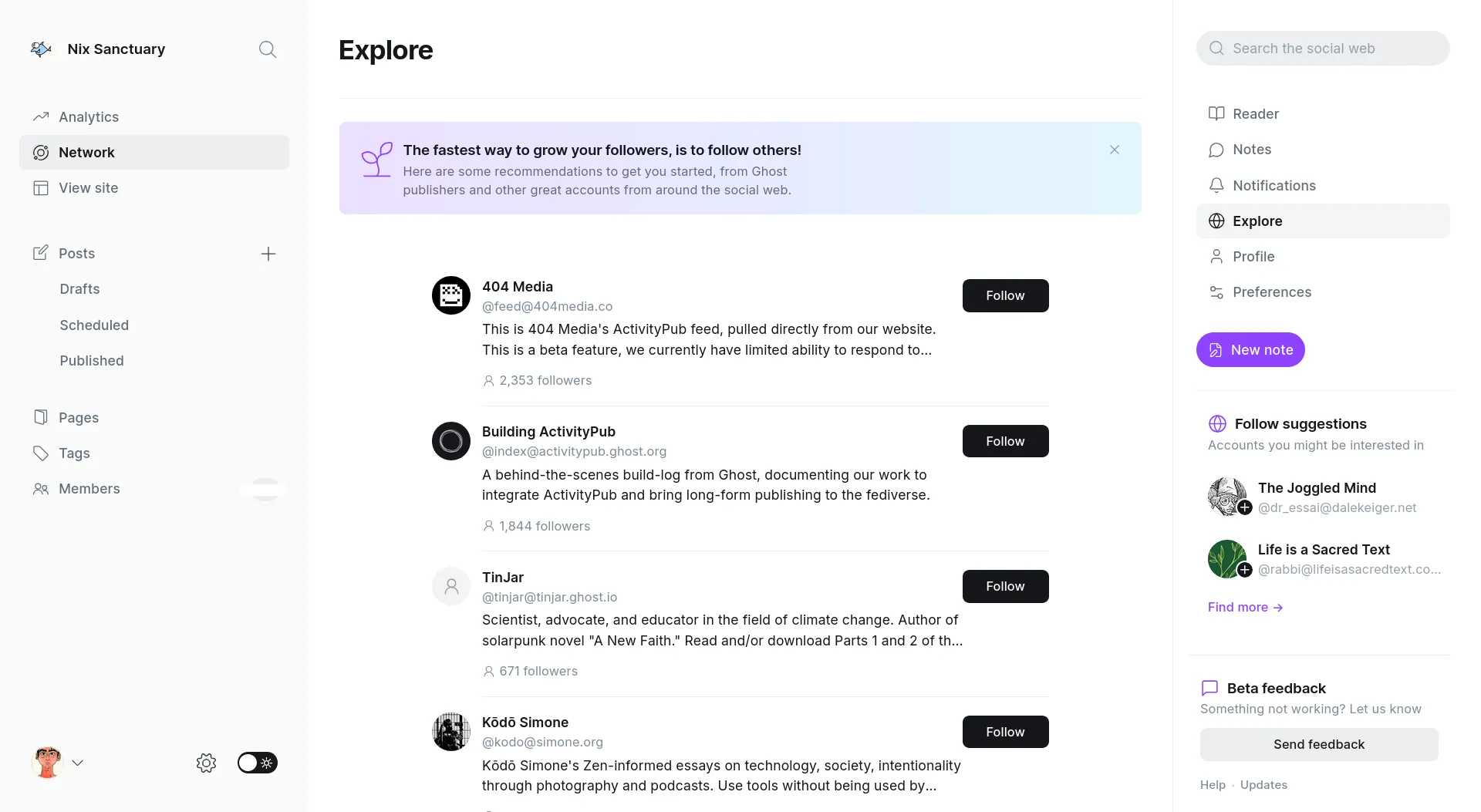Follow The Joggled Mind via plus badge
This screenshot has height=812, width=1481.
pos(1245,507)
